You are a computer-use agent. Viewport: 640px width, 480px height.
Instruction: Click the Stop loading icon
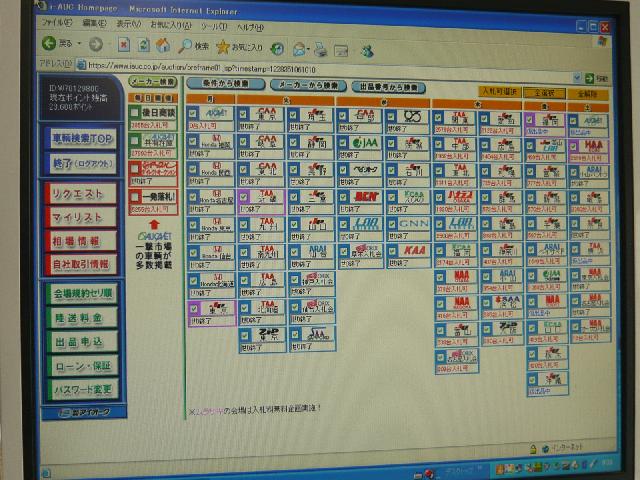tap(124, 45)
